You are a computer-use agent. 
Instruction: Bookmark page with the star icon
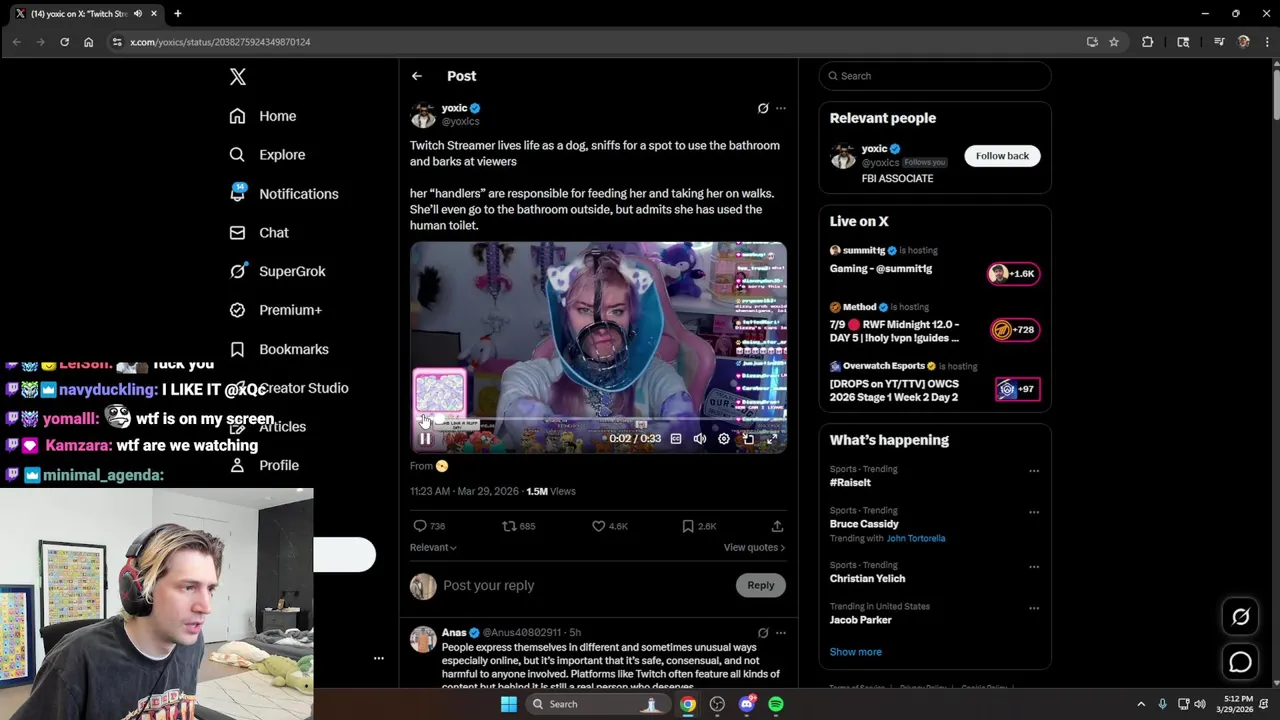[x=1114, y=42]
